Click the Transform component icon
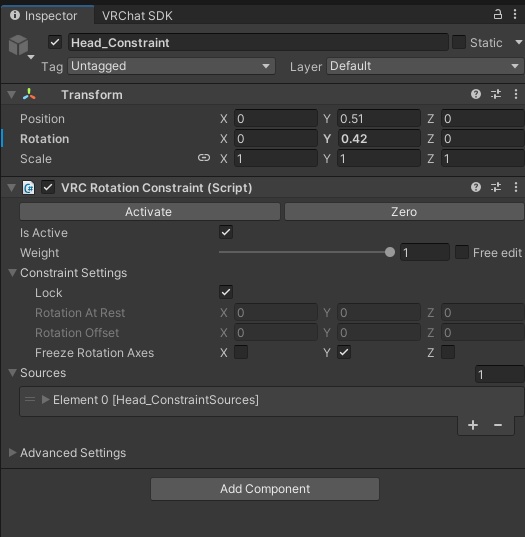 pos(29,94)
